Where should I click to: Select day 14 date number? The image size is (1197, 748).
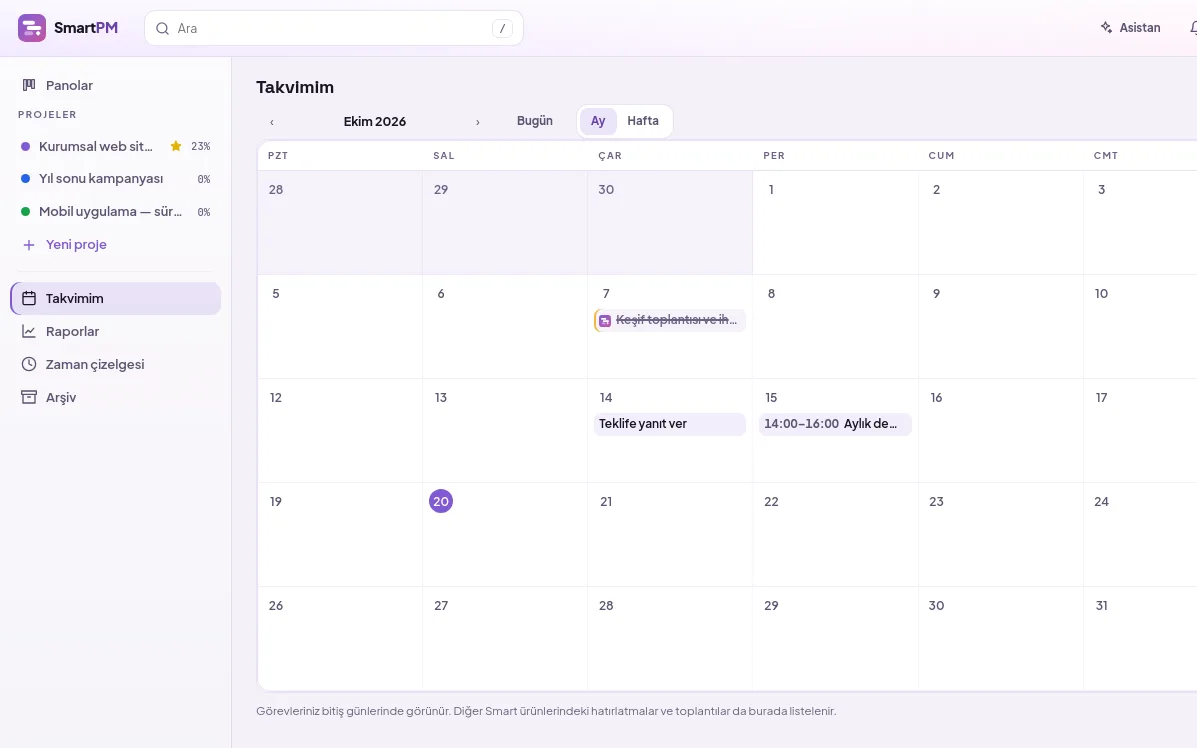[605, 398]
